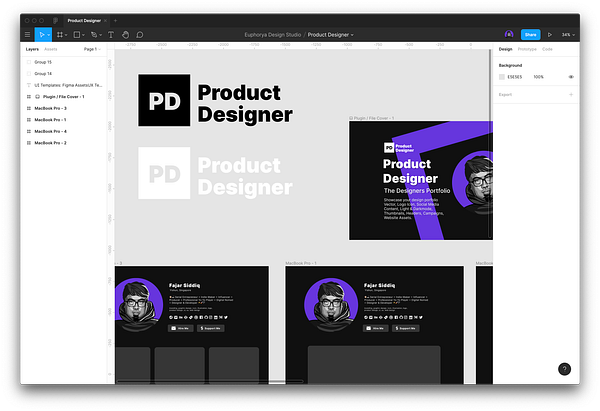Select the MacBook Pro - 1 layer

click(64, 120)
